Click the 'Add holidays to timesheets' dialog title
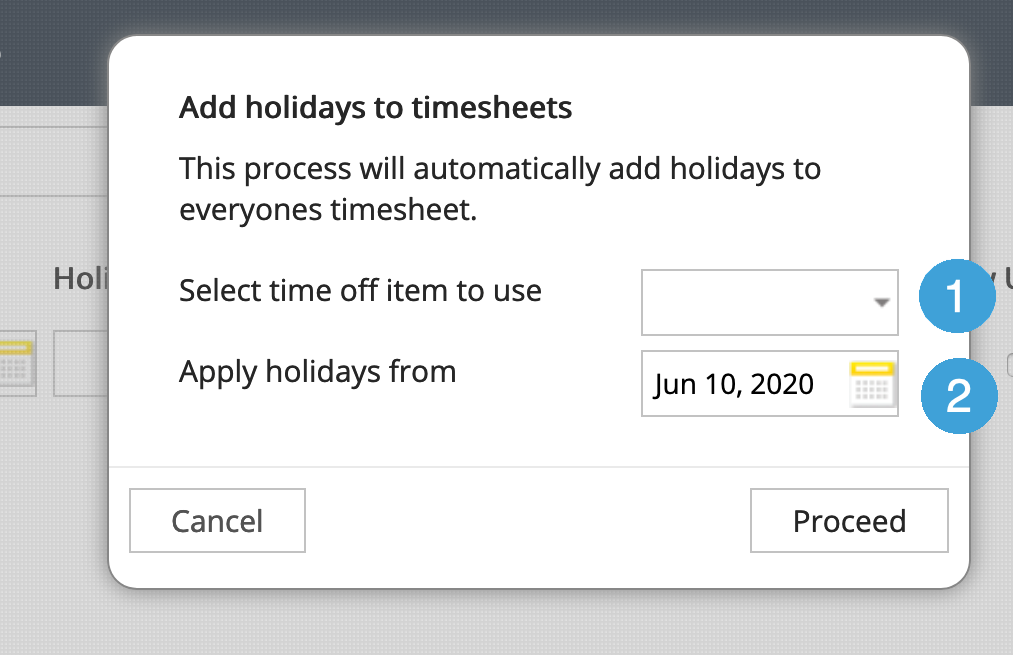 pyautogui.click(x=375, y=107)
